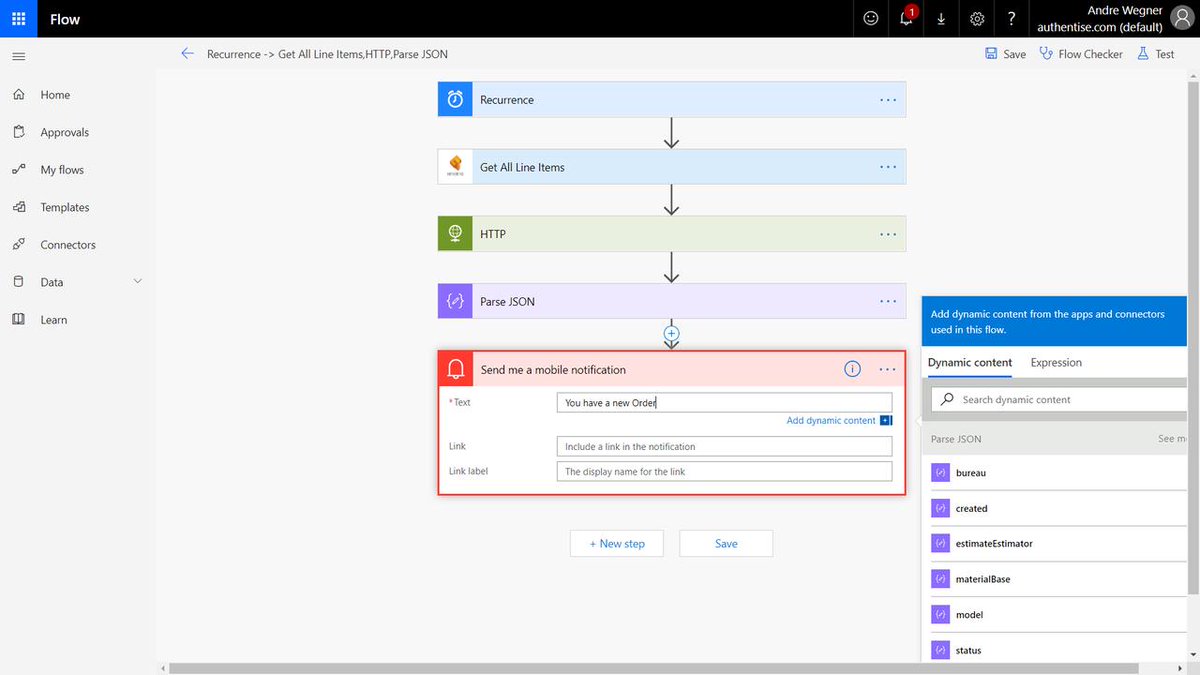This screenshot has height=675, width=1200.
Task: Open mobile notification step ellipsis menu
Action: click(x=888, y=369)
